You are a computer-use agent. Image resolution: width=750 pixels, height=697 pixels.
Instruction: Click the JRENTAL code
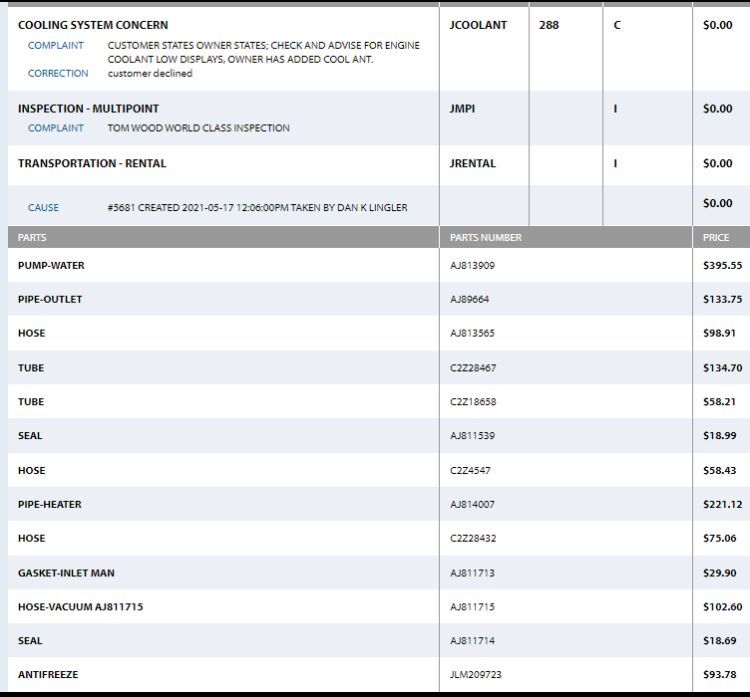pyautogui.click(x=473, y=163)
